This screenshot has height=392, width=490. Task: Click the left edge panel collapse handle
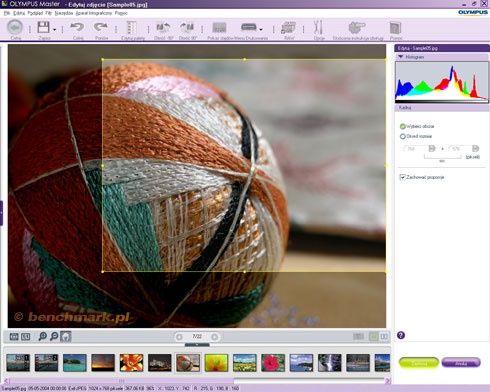(1, 213)
